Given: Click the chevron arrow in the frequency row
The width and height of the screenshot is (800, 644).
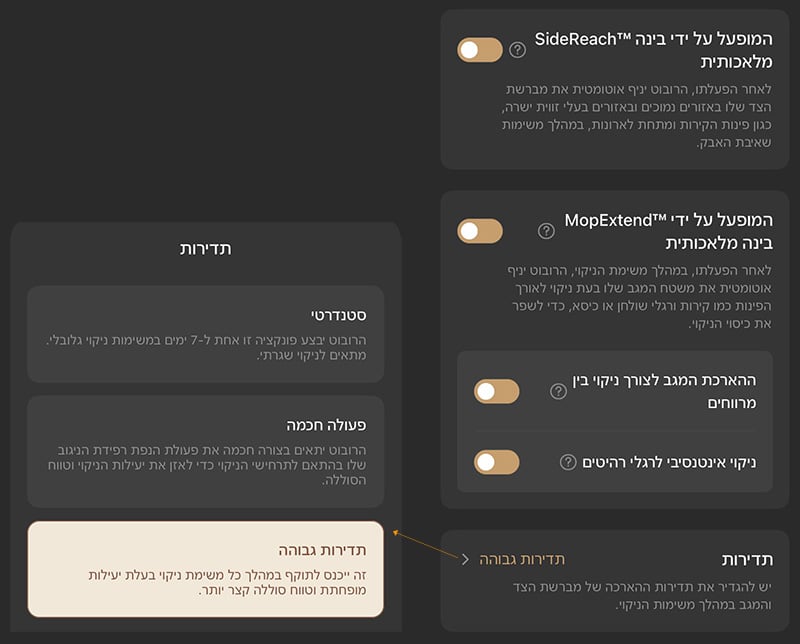Looking at the screenshot, I should tap(465, 559).
